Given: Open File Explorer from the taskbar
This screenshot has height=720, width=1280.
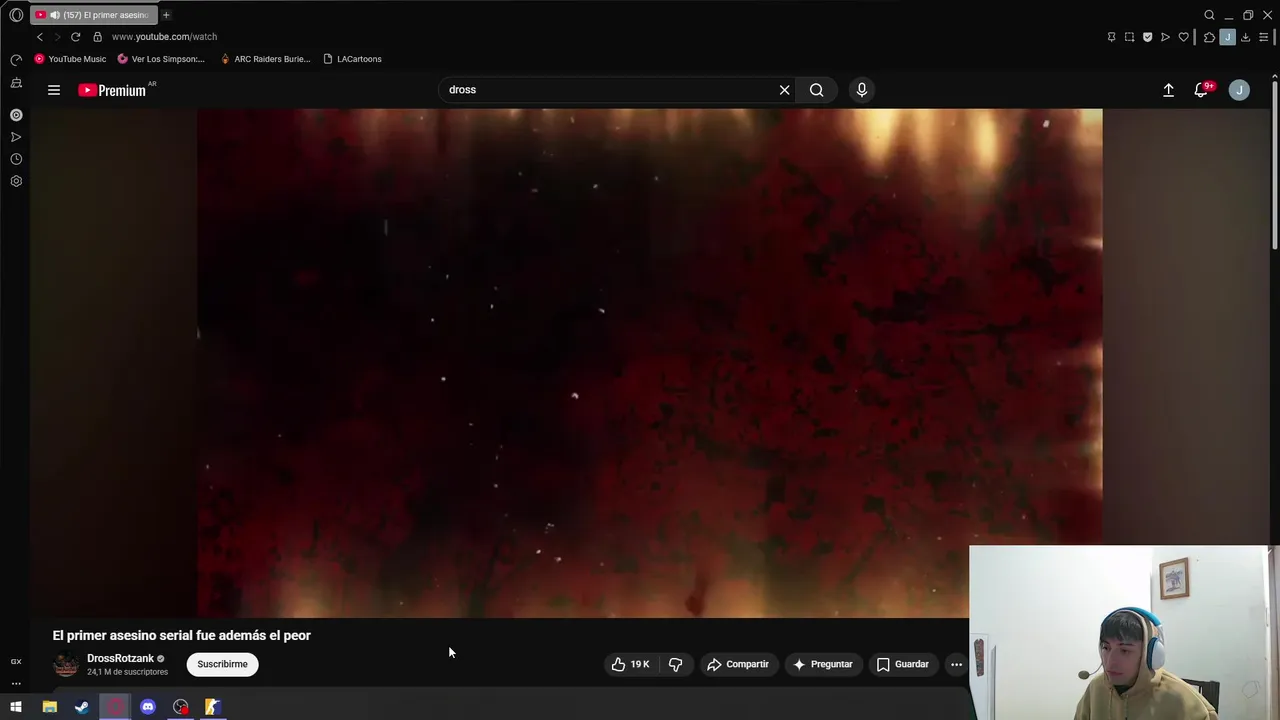Looking at the screenshot, I should tap(49, 707).
